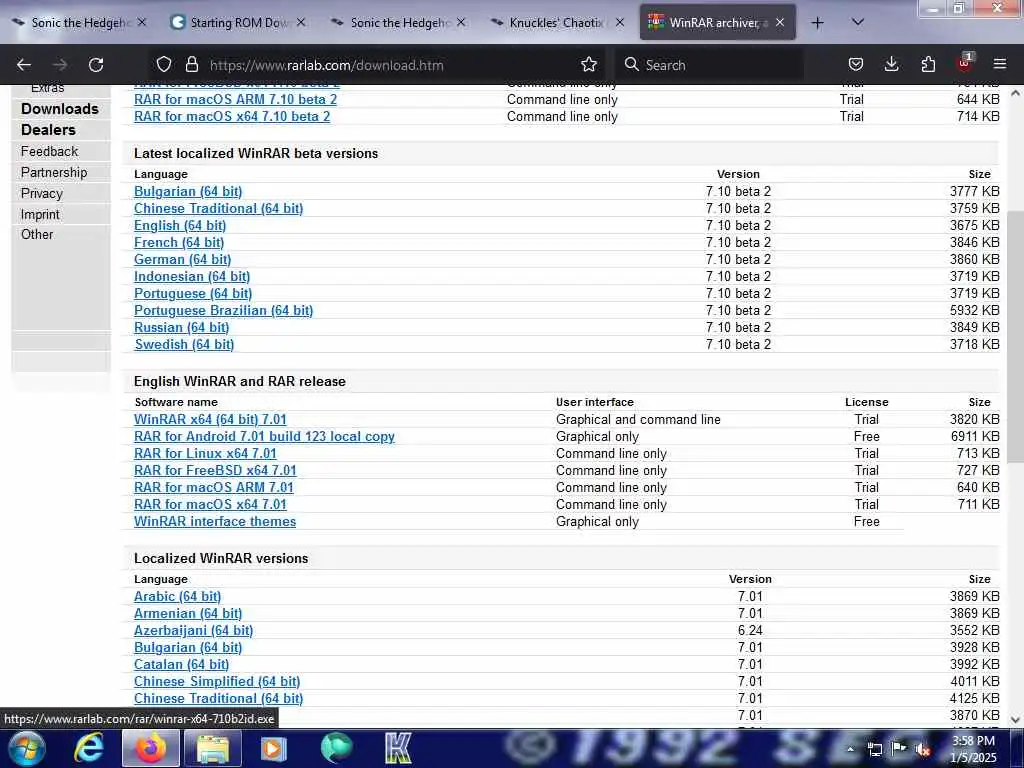Reload the page with the refresh icon
1024x768 pixels.
(96, 65)
